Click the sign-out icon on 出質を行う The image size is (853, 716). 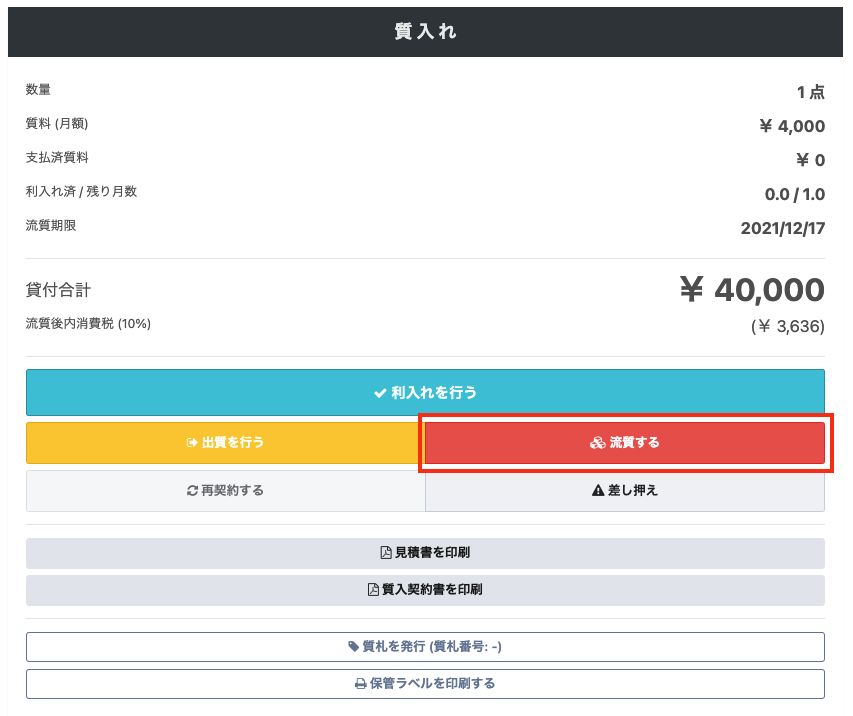pyautogui.click(x=192, y=442)
